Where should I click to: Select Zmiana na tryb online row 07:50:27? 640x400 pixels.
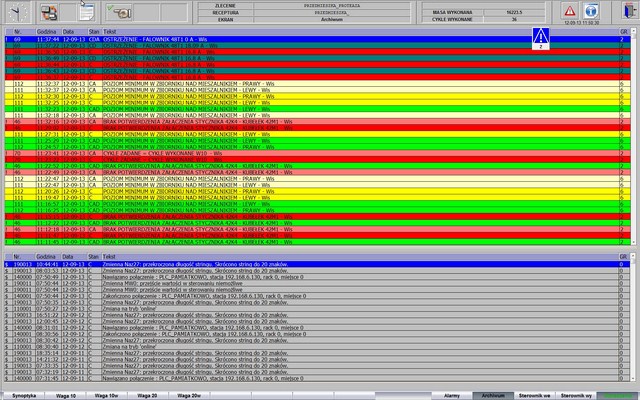tap(318, 309)
